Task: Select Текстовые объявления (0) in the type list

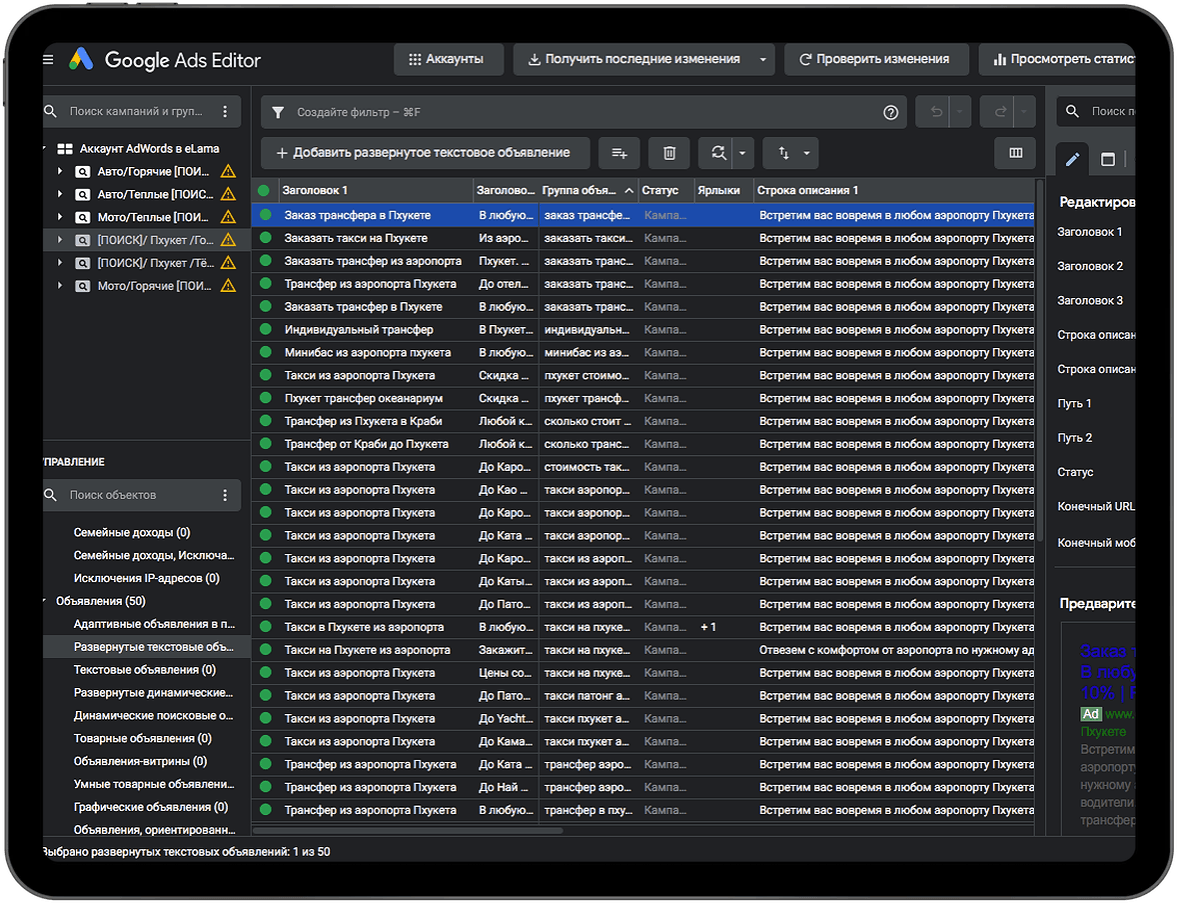Action: click(144, 670)
